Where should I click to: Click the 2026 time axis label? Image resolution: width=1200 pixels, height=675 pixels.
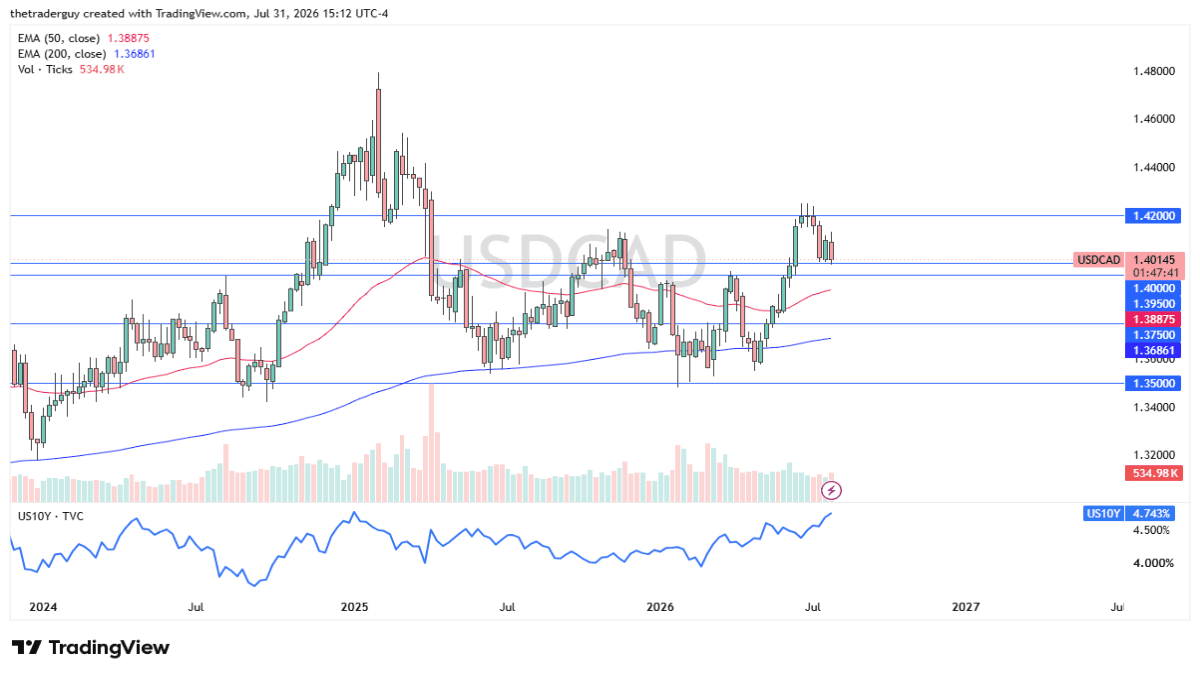tap(660, 607)
